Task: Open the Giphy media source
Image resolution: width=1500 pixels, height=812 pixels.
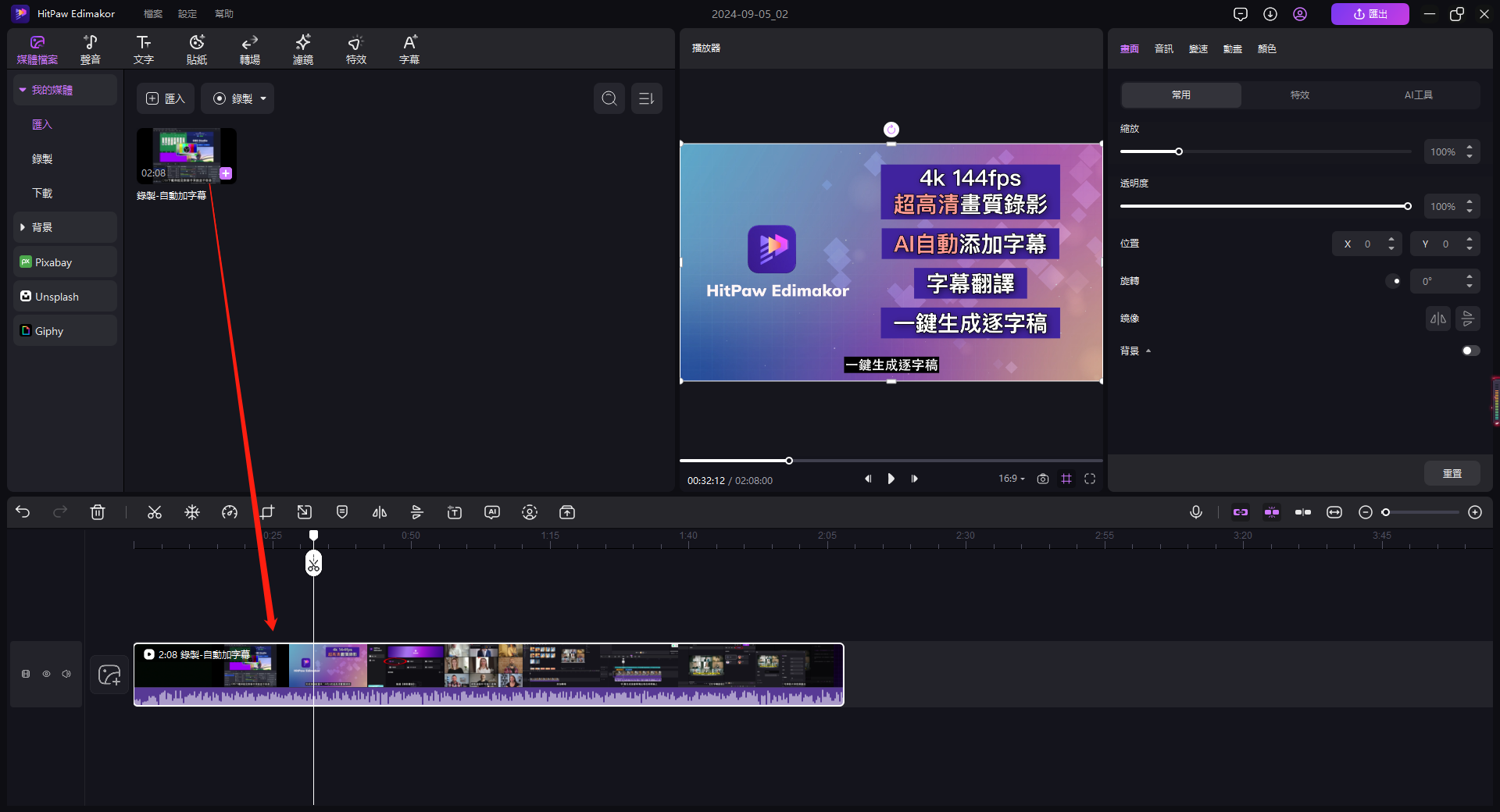Action: point(66,331)
